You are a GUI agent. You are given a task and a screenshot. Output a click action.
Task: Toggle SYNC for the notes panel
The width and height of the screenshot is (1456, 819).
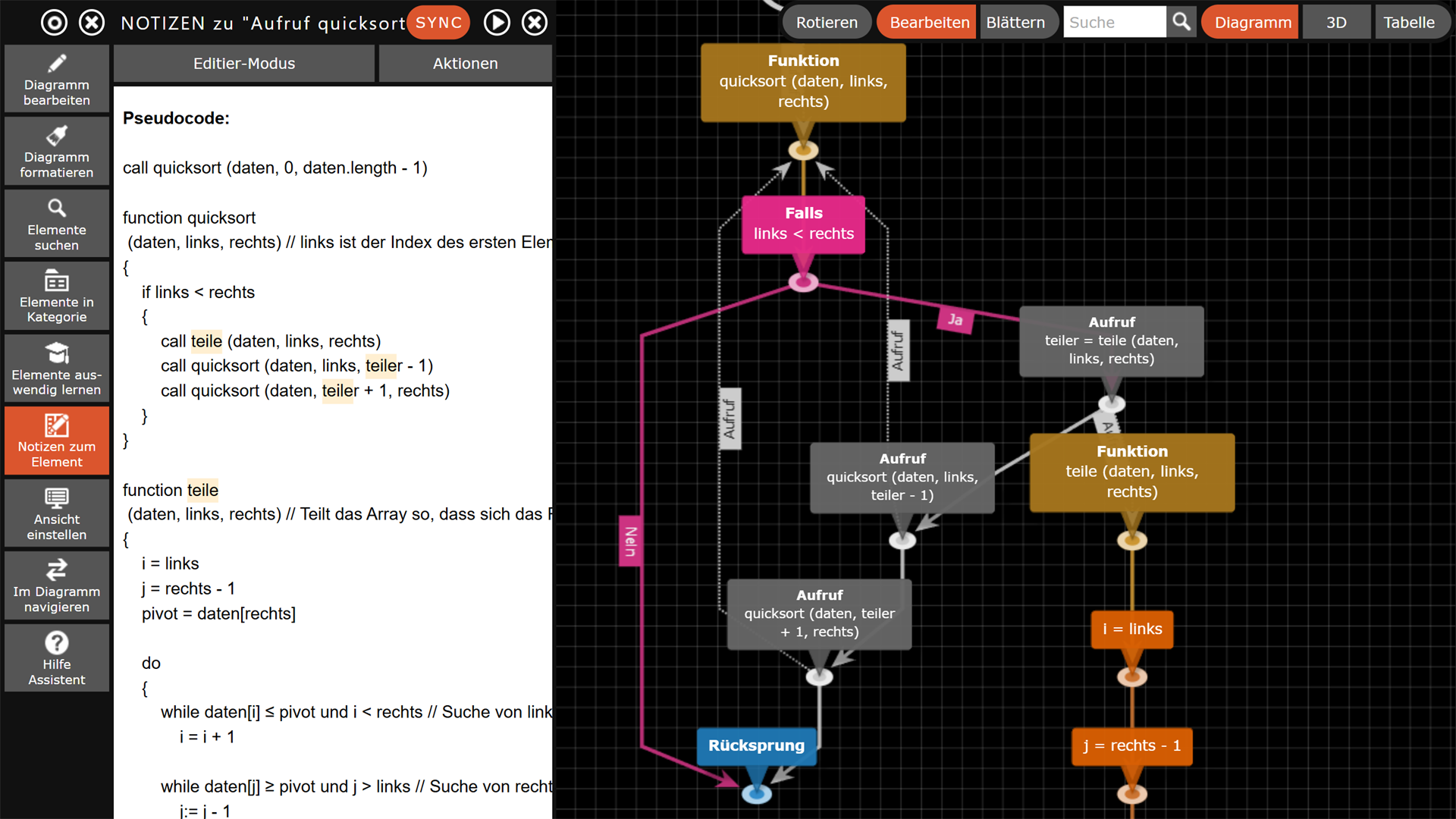(438, 22)
